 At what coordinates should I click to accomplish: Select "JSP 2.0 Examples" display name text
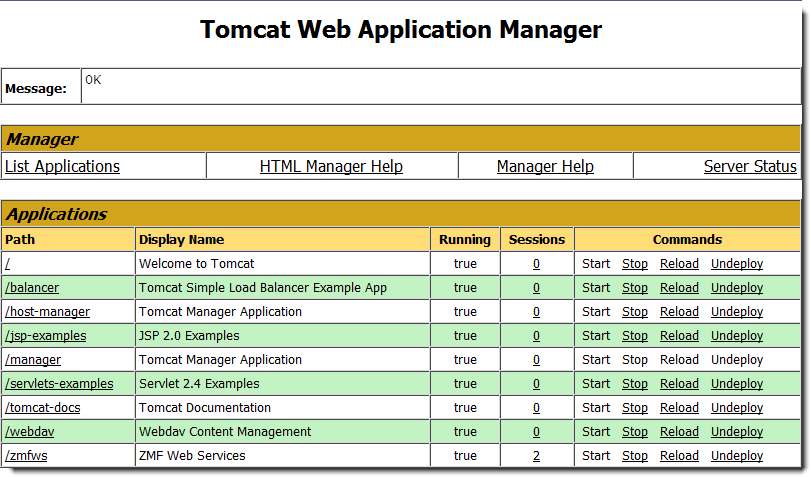pos(189,336)
